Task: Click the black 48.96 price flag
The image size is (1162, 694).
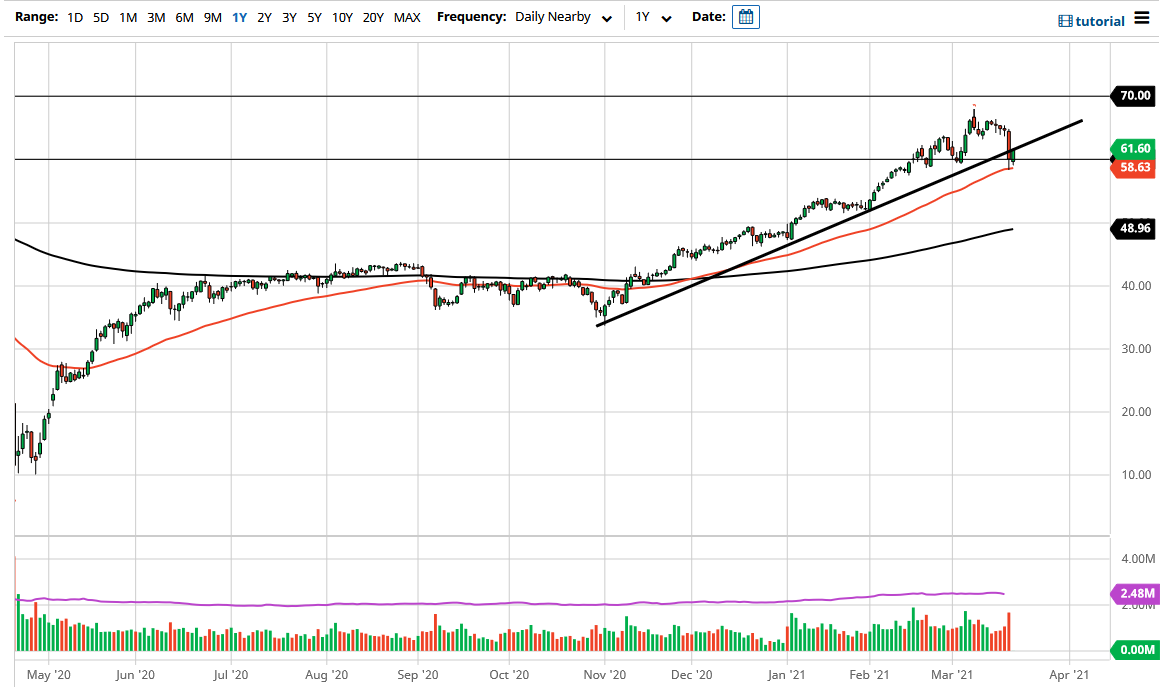Action: coord(1133,229)
